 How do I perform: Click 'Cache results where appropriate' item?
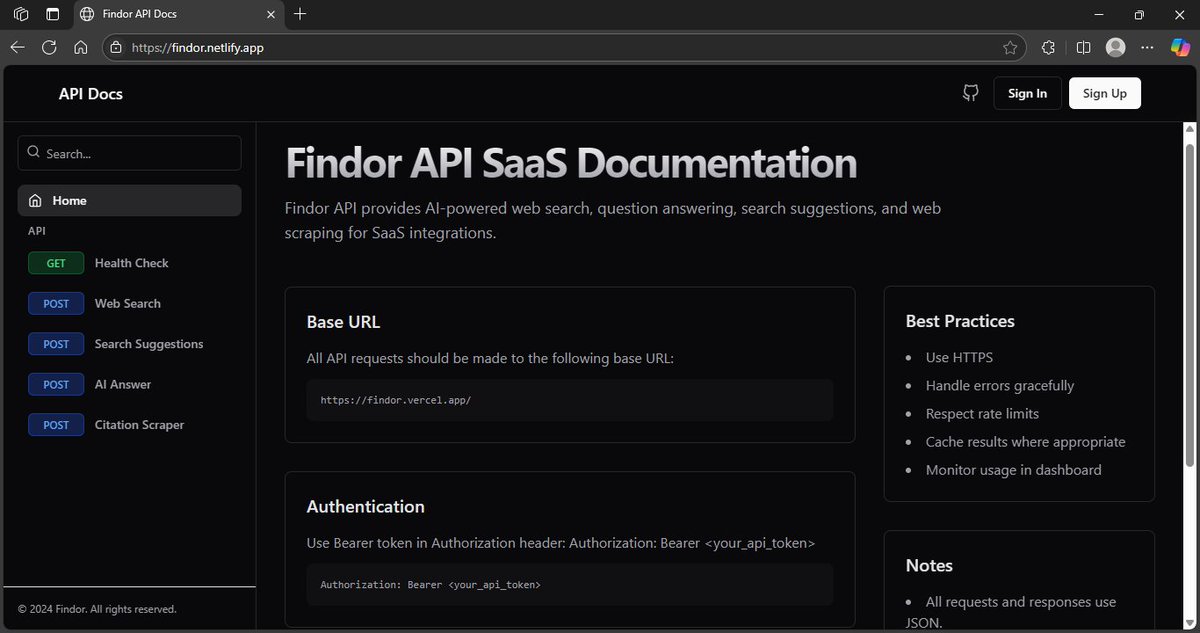[1026, 441]
